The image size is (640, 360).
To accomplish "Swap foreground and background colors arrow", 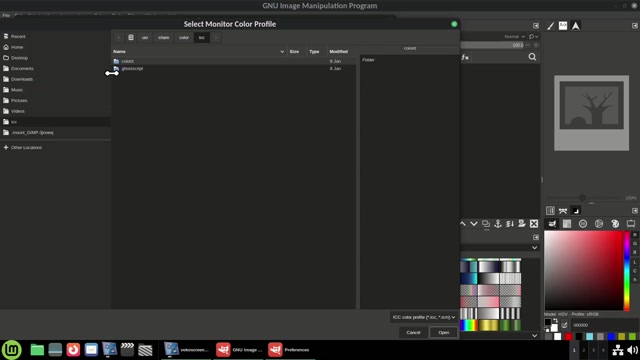I will click(x=556, y=320).
